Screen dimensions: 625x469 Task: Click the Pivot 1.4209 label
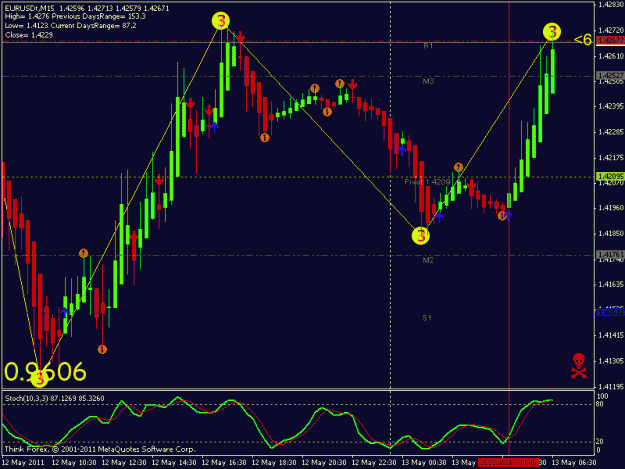click(427, 182)
